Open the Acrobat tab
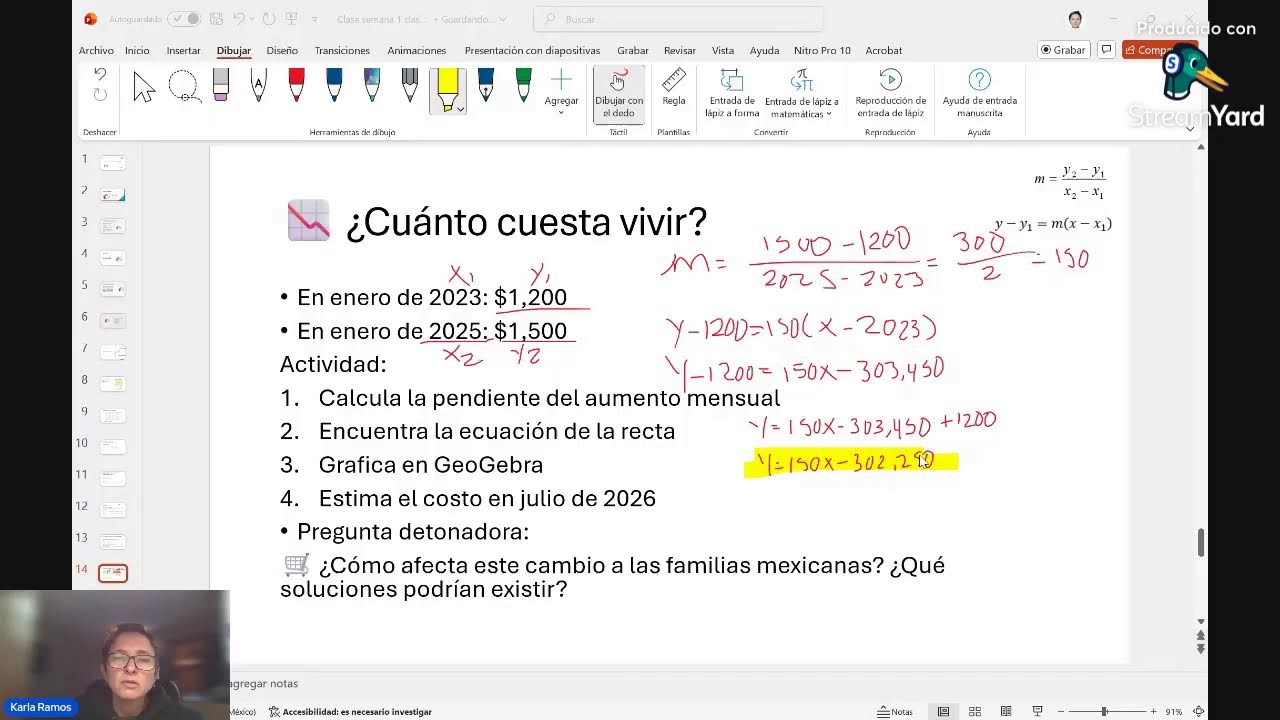The width and height of the screenshot is (1280, 720). point(884,50)
